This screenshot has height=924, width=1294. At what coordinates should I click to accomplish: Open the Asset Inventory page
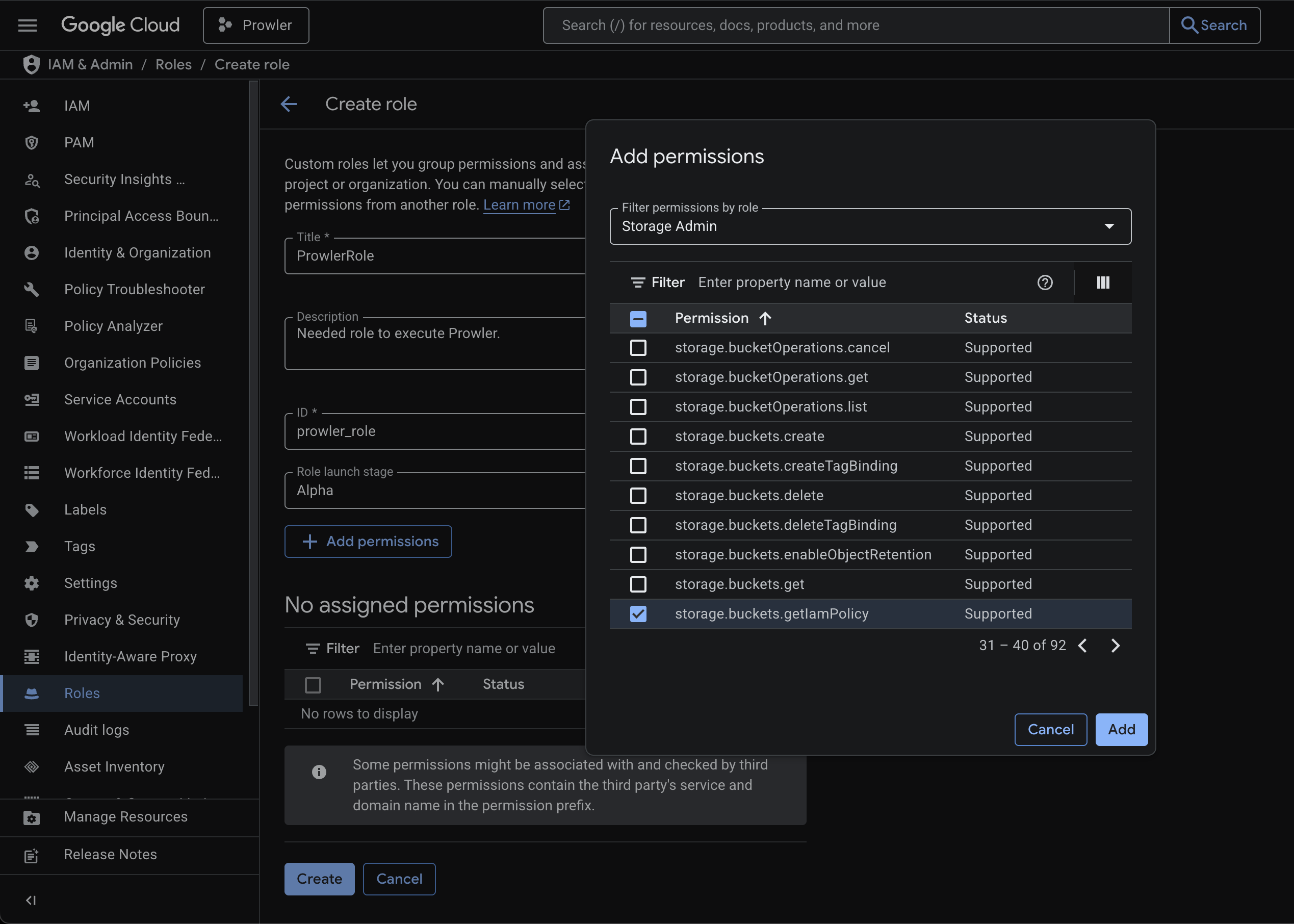coord(114,766)
